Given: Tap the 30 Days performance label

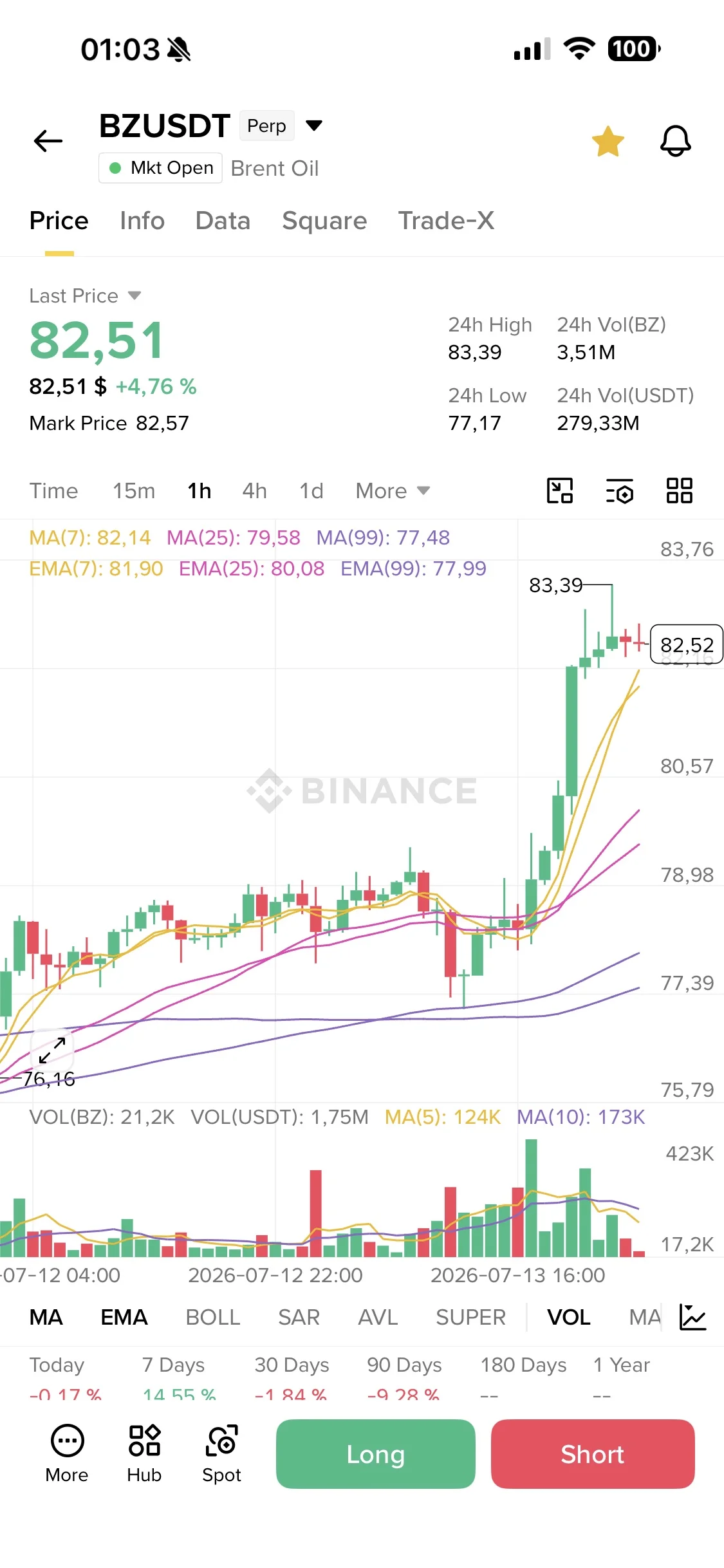Looking at the screenshot, I should (x=292, y=1365).
